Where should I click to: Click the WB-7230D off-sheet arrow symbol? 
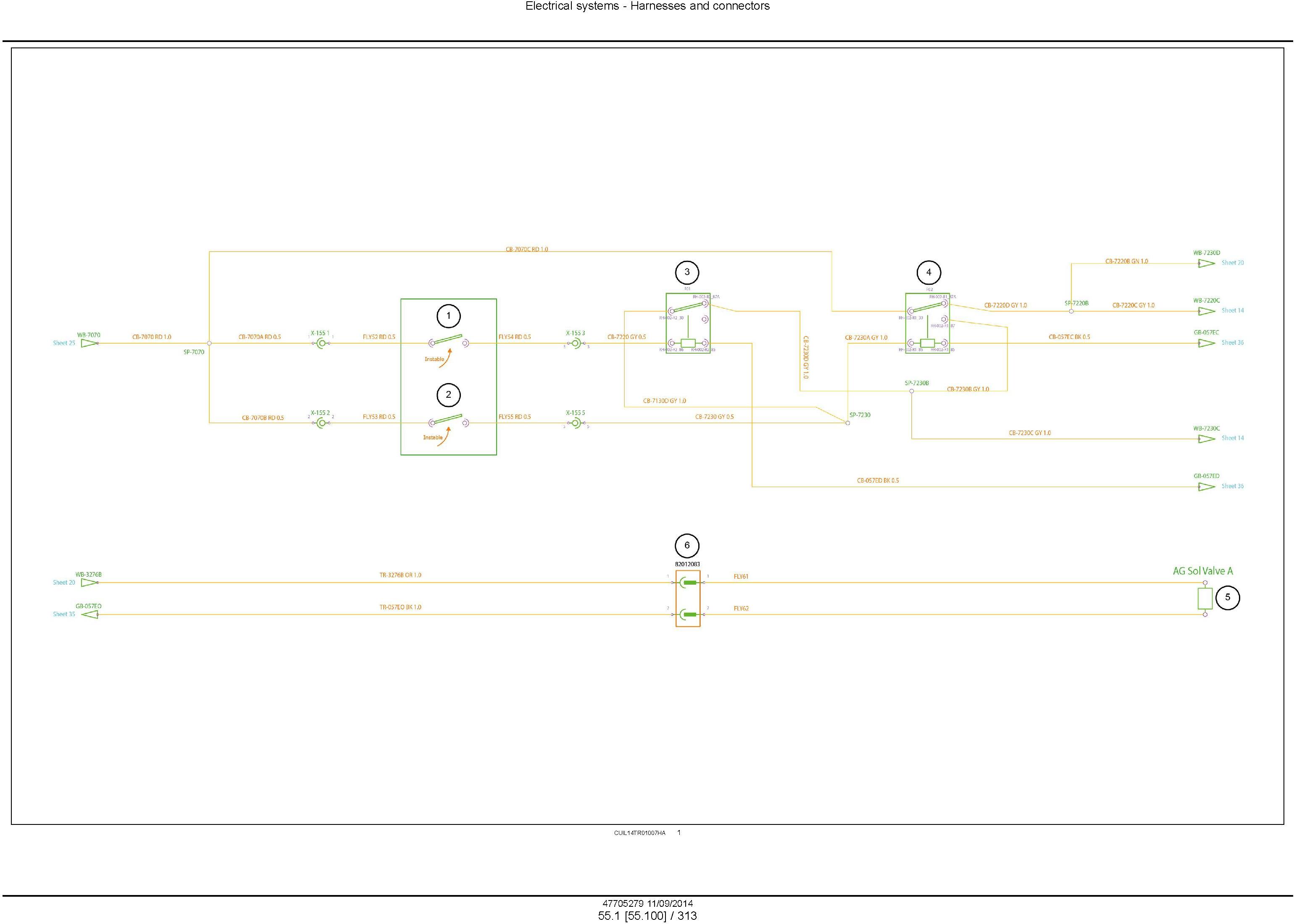pyautogui.click(x=1206, y=263)
